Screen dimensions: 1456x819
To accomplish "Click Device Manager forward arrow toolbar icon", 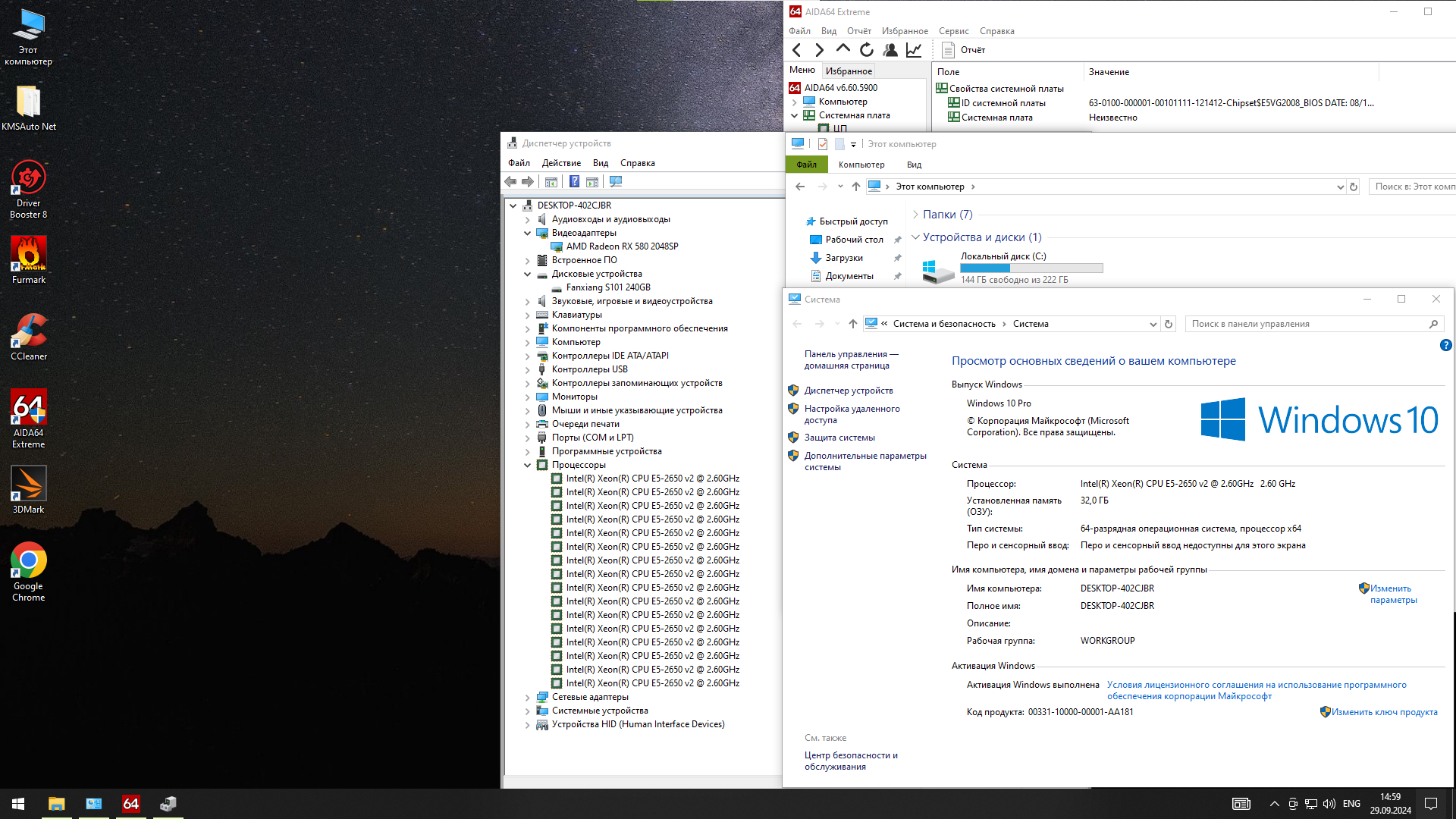I will tap(528, 182).
